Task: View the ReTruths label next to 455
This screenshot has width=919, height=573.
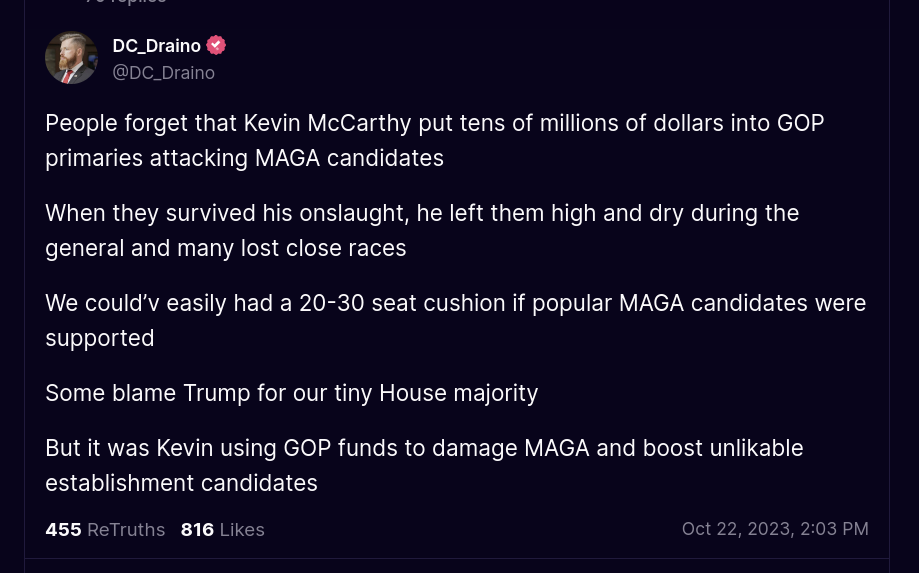Action: [x=126, y=530]
